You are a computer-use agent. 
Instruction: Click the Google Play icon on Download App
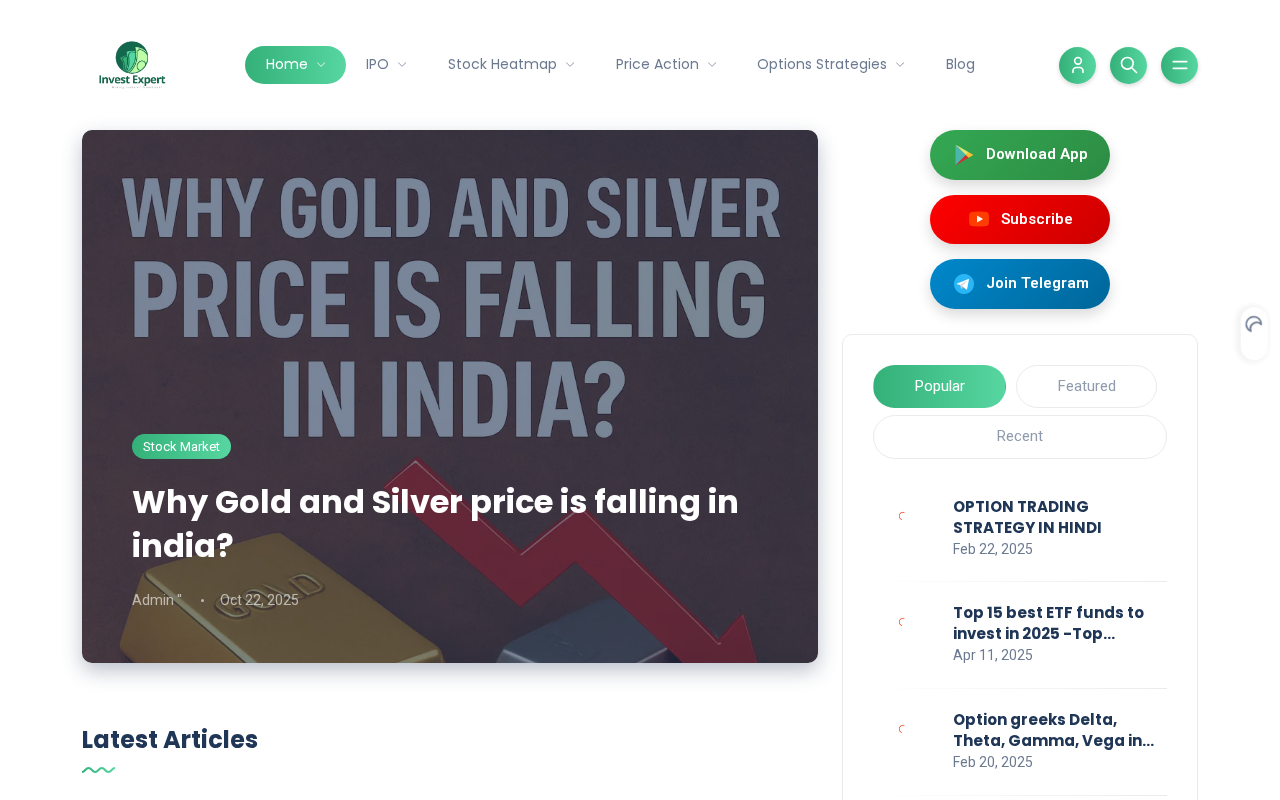(x=963, y=155)
